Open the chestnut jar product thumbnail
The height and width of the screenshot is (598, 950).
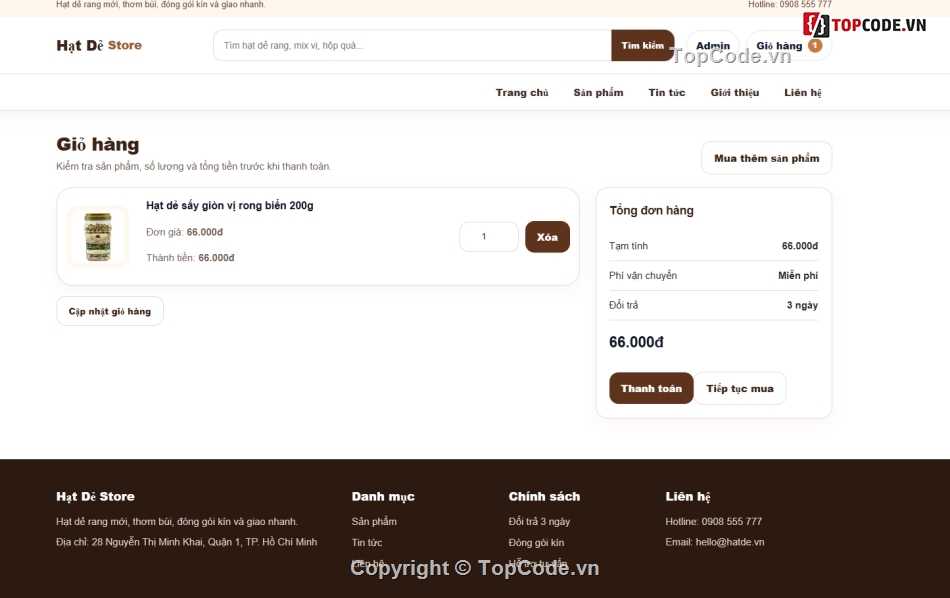[x=98, y=237]
